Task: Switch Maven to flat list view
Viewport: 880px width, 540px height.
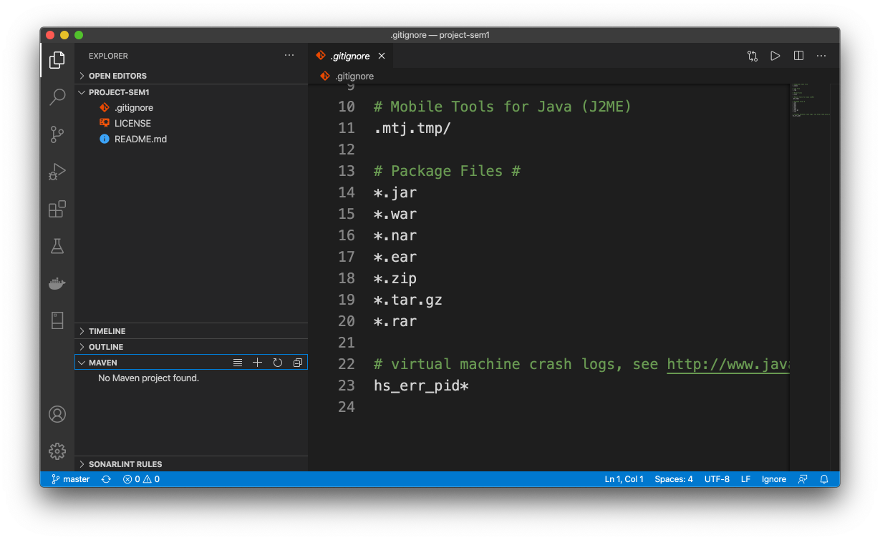Action: coord(237,363)
